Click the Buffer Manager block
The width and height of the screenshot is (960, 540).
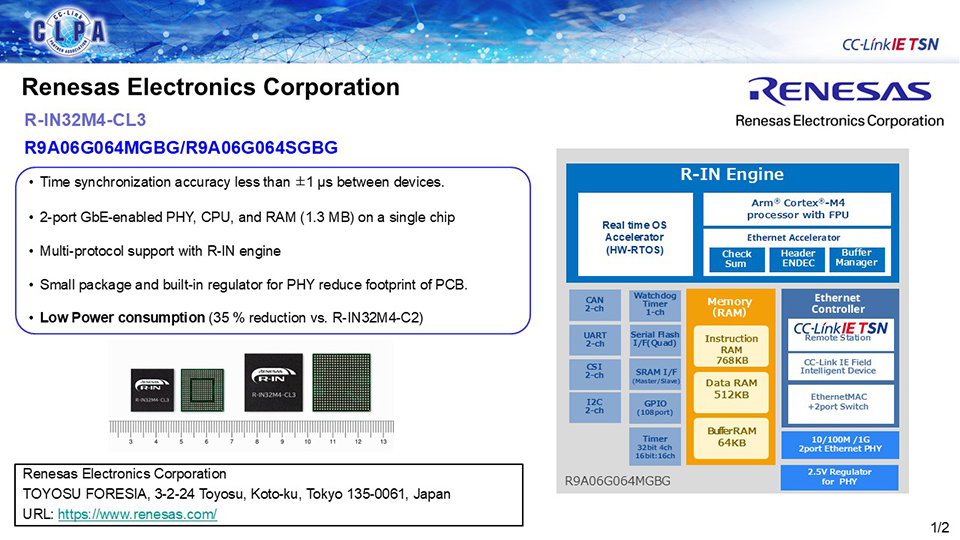pyautogui.click(x=857, y=258)
